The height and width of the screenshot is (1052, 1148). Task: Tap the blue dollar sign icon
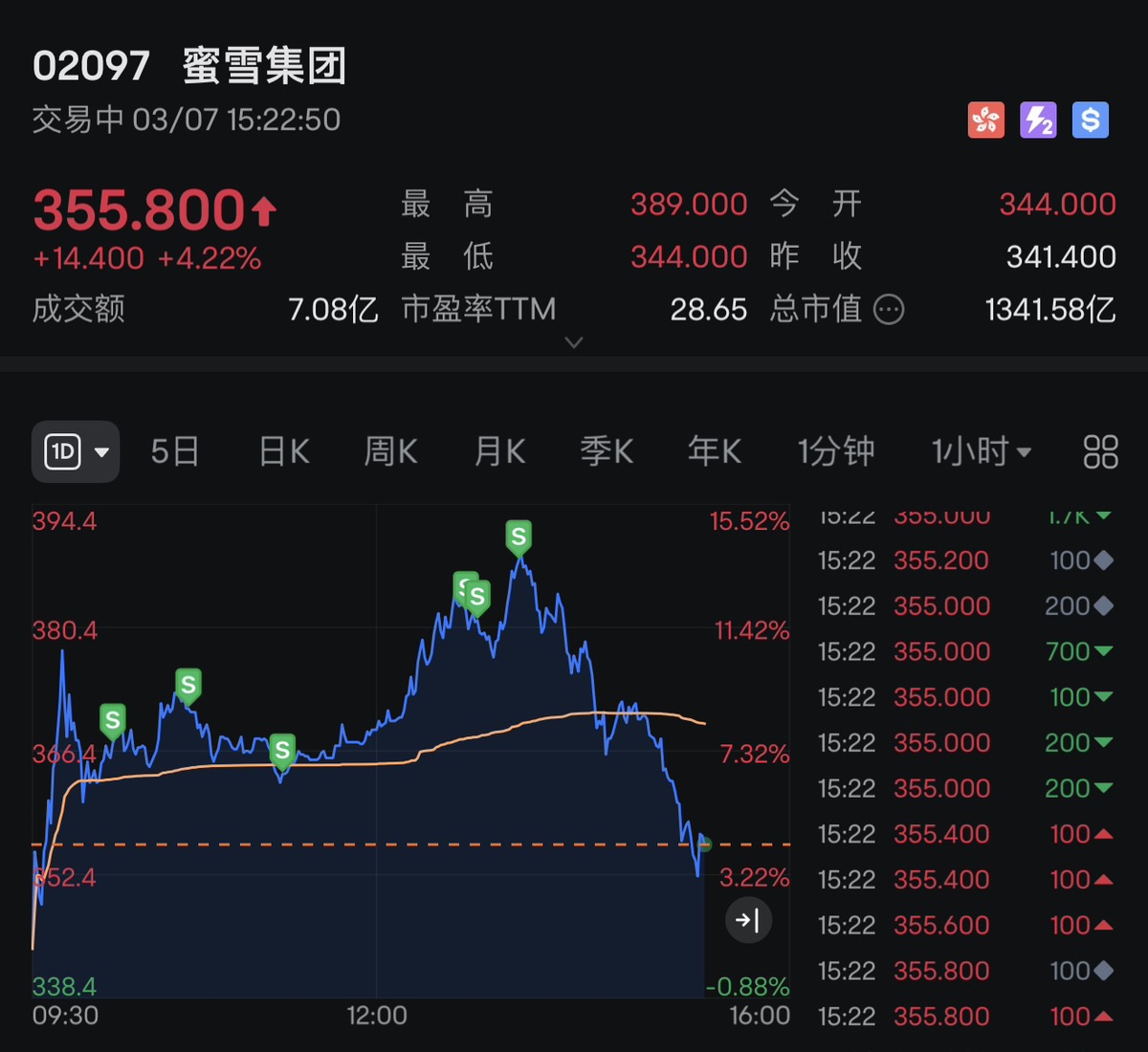tap(1090, 121)
